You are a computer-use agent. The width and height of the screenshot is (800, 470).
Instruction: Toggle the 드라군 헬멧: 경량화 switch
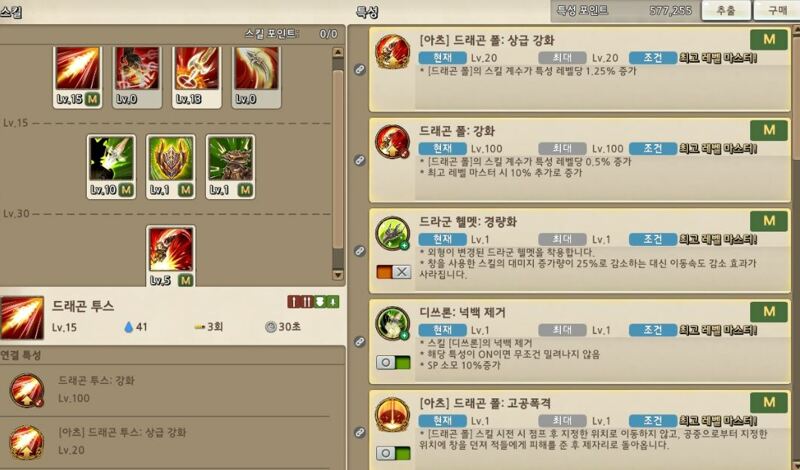(x=393, y=272)
